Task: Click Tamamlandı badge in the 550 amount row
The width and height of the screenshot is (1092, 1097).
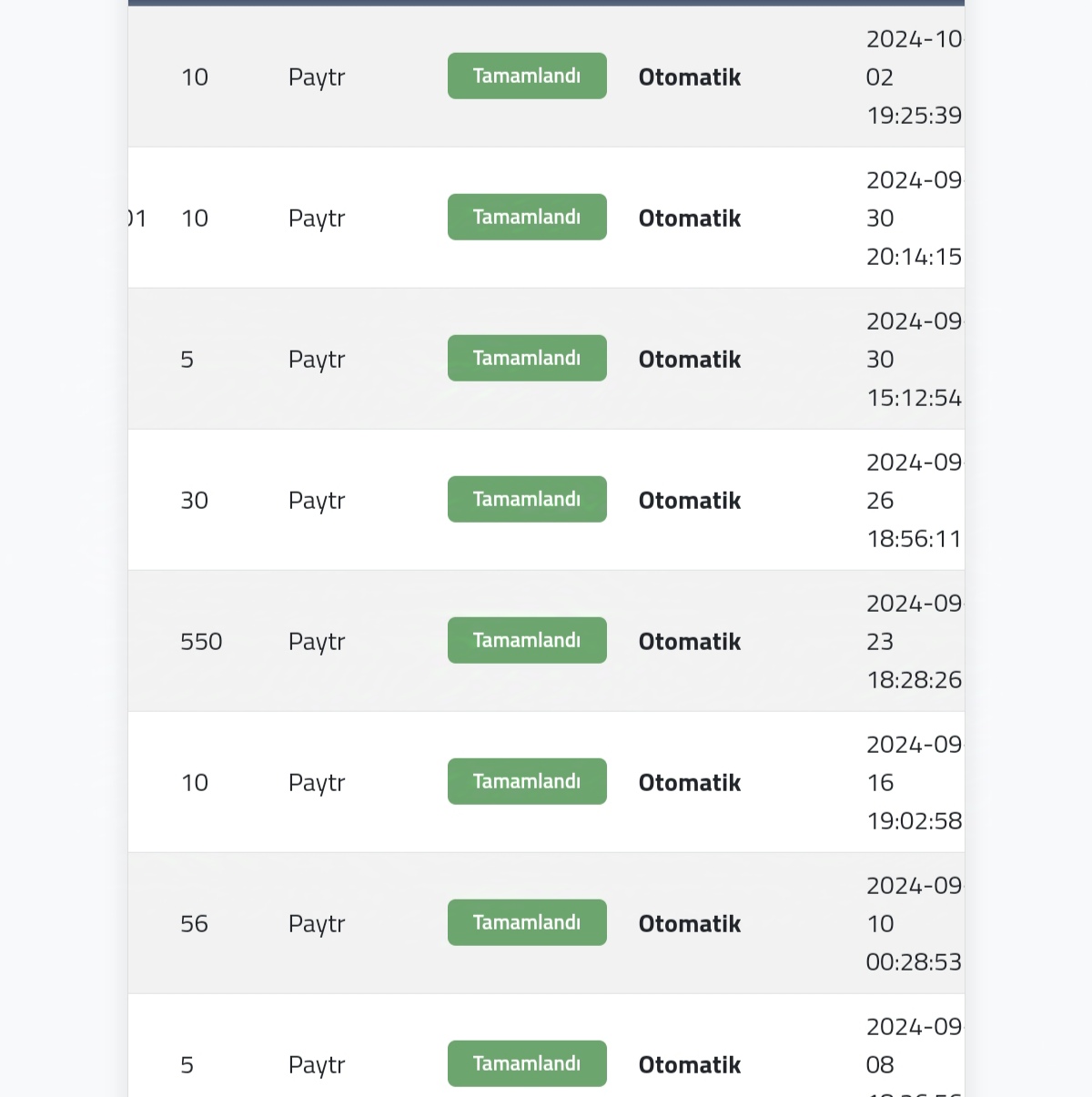Action: (527, 640)
